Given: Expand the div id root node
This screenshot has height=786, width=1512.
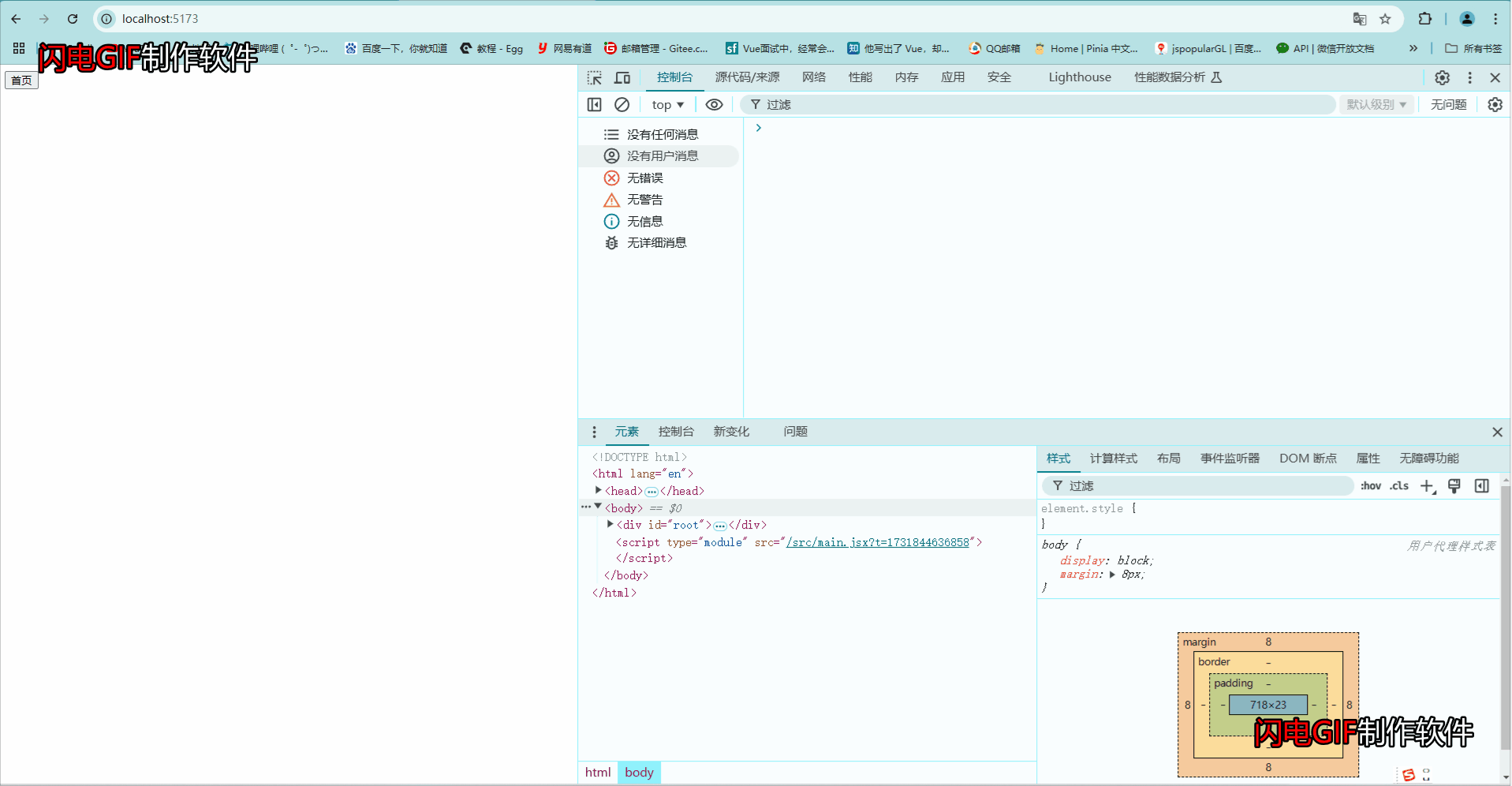Looking at the screenshot, I should 610,524.
